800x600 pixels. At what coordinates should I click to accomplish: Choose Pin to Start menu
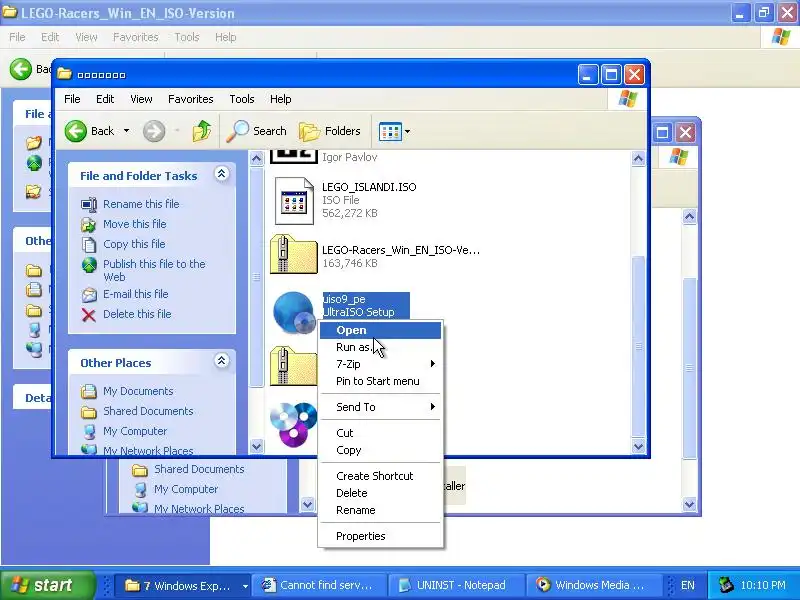pyautogui.click(x=380, y=381)
